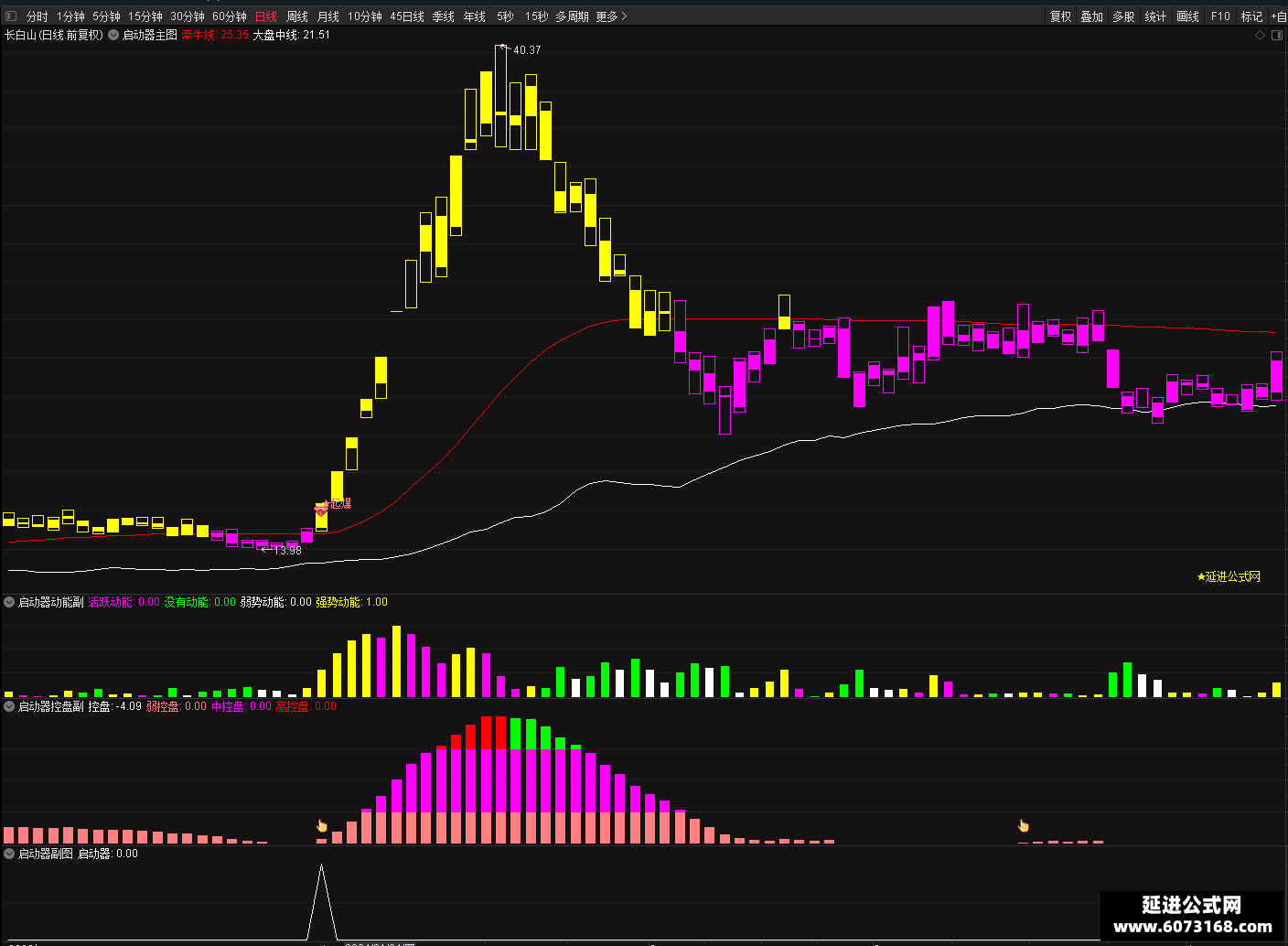Viewport: 1288px width, 946px height.
Task: Expand 启动器主图 indicator dropdown arrow
Action: pos(113,35)
